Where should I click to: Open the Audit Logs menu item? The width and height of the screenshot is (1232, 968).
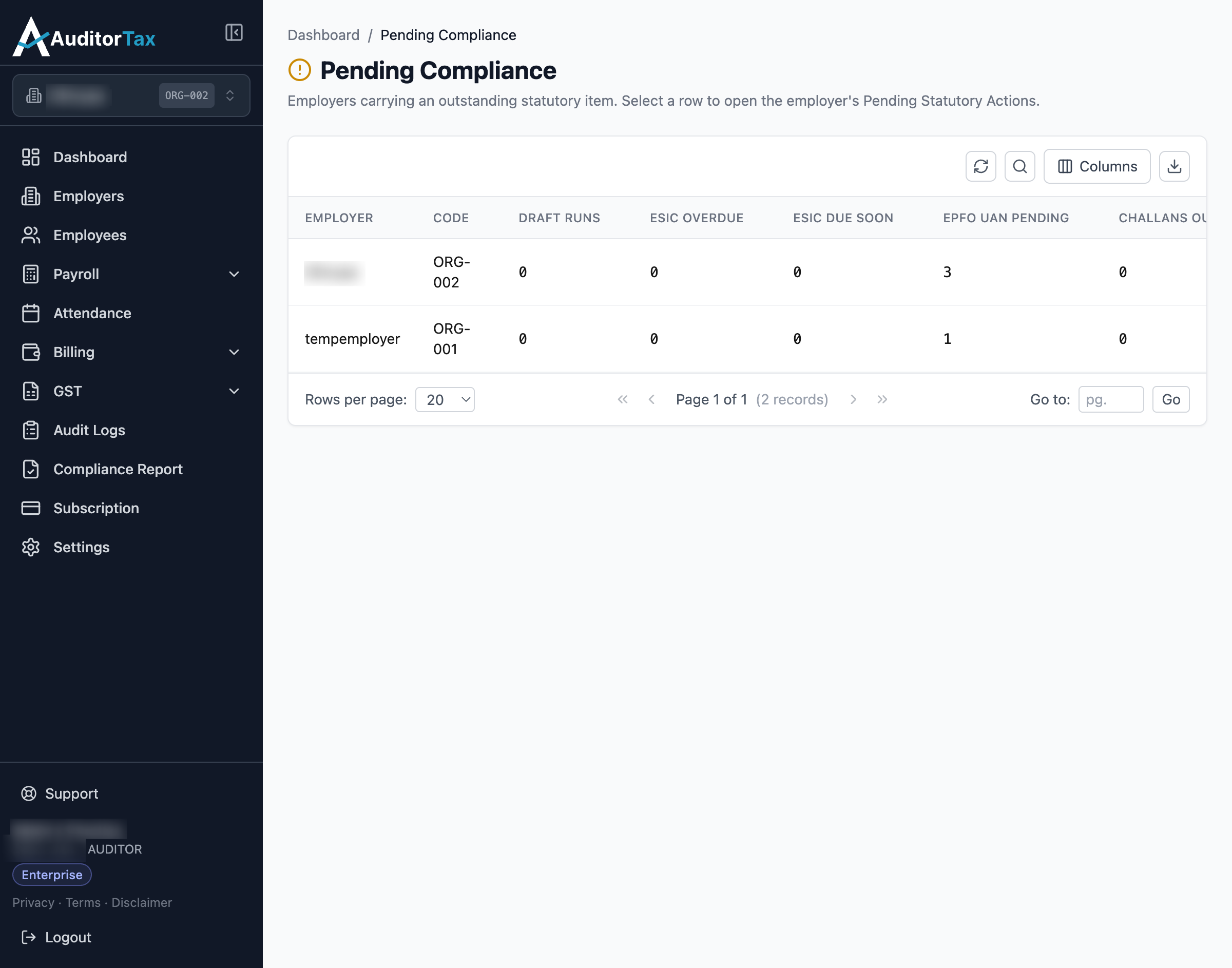click(x=131, y=430)
